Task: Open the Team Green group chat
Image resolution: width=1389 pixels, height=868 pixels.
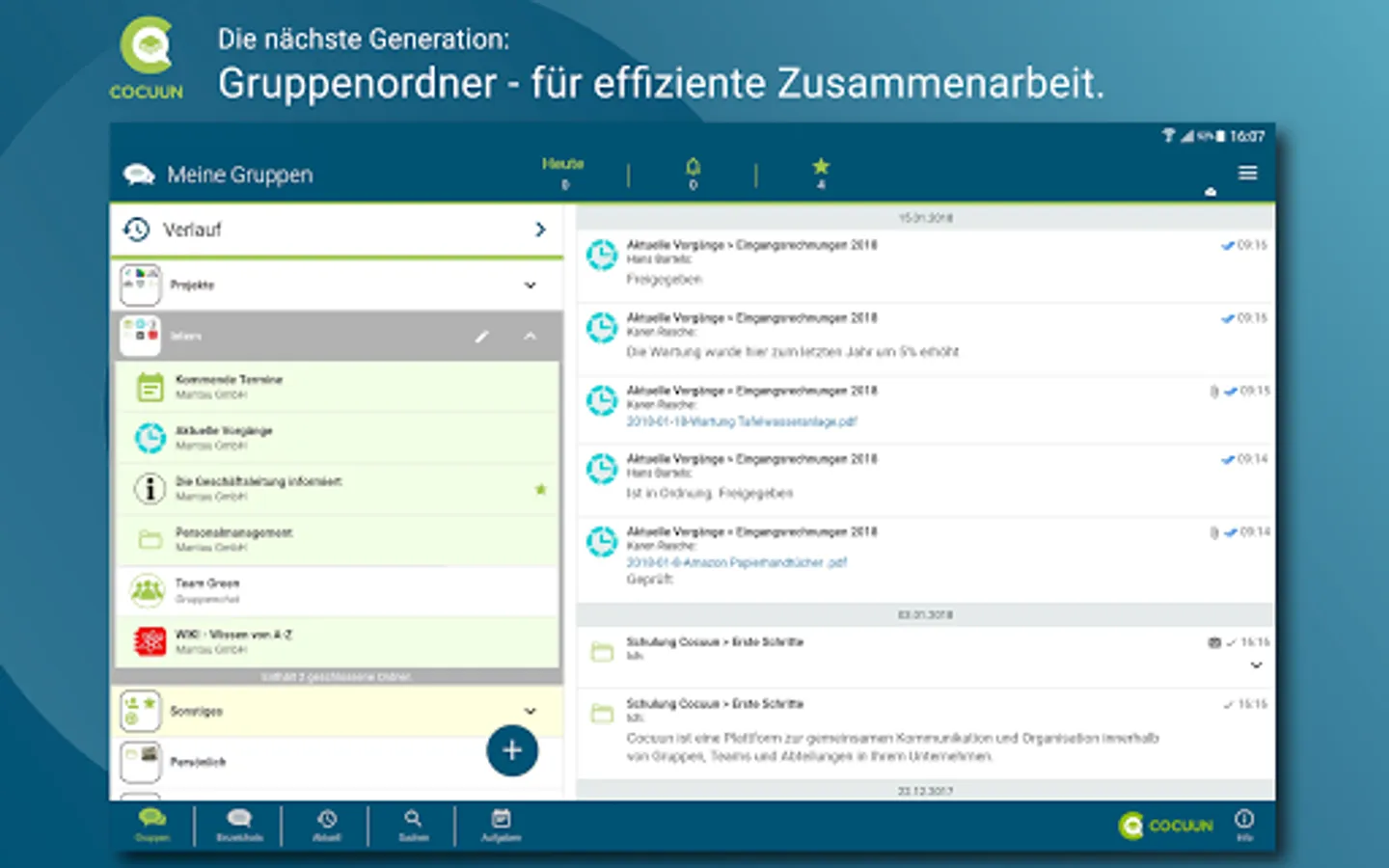Action: tap(338, 591)
